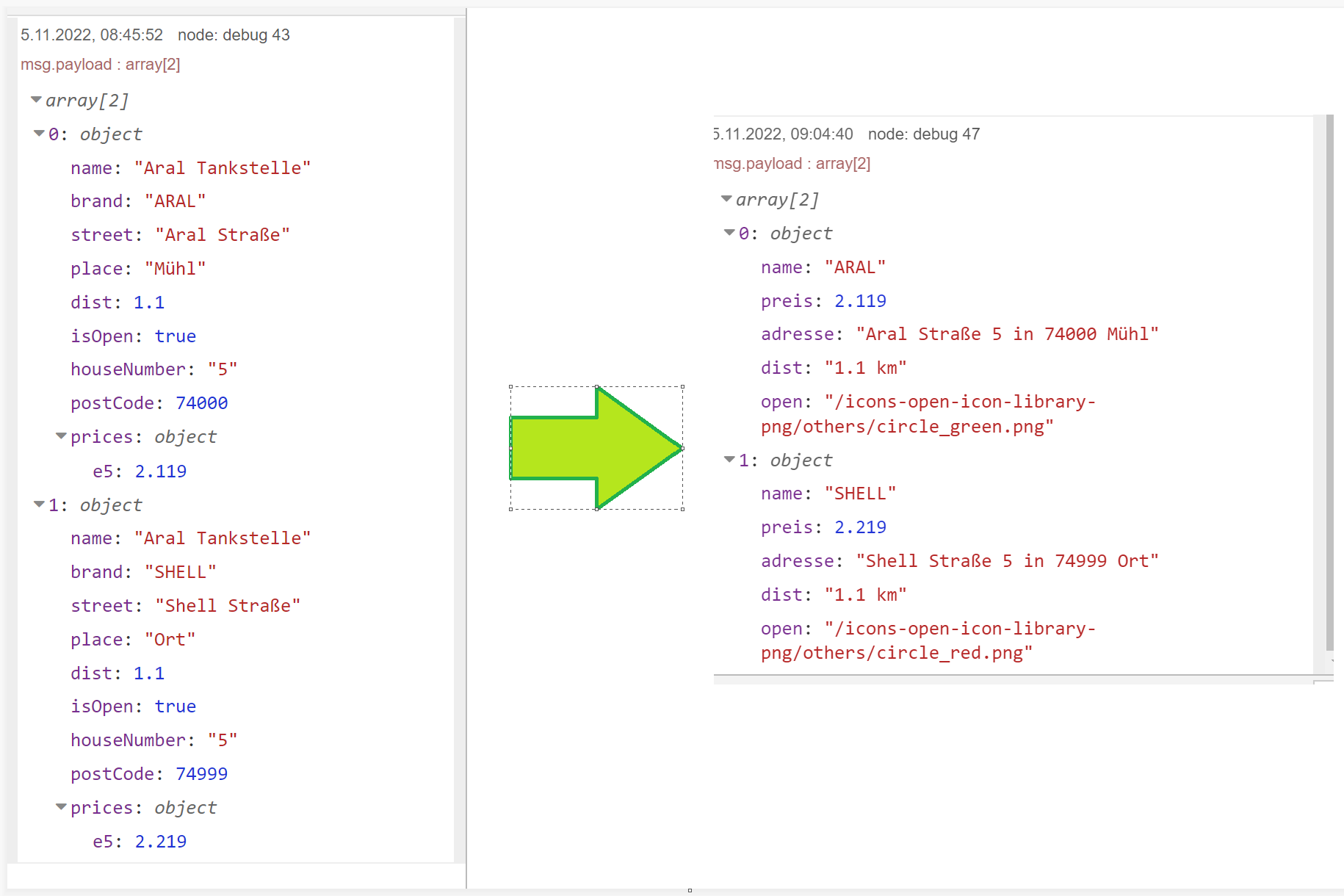
Task: Collapse object 1 in the debug 47 panel
Action: pyautogui.click(x=729, y=460)
